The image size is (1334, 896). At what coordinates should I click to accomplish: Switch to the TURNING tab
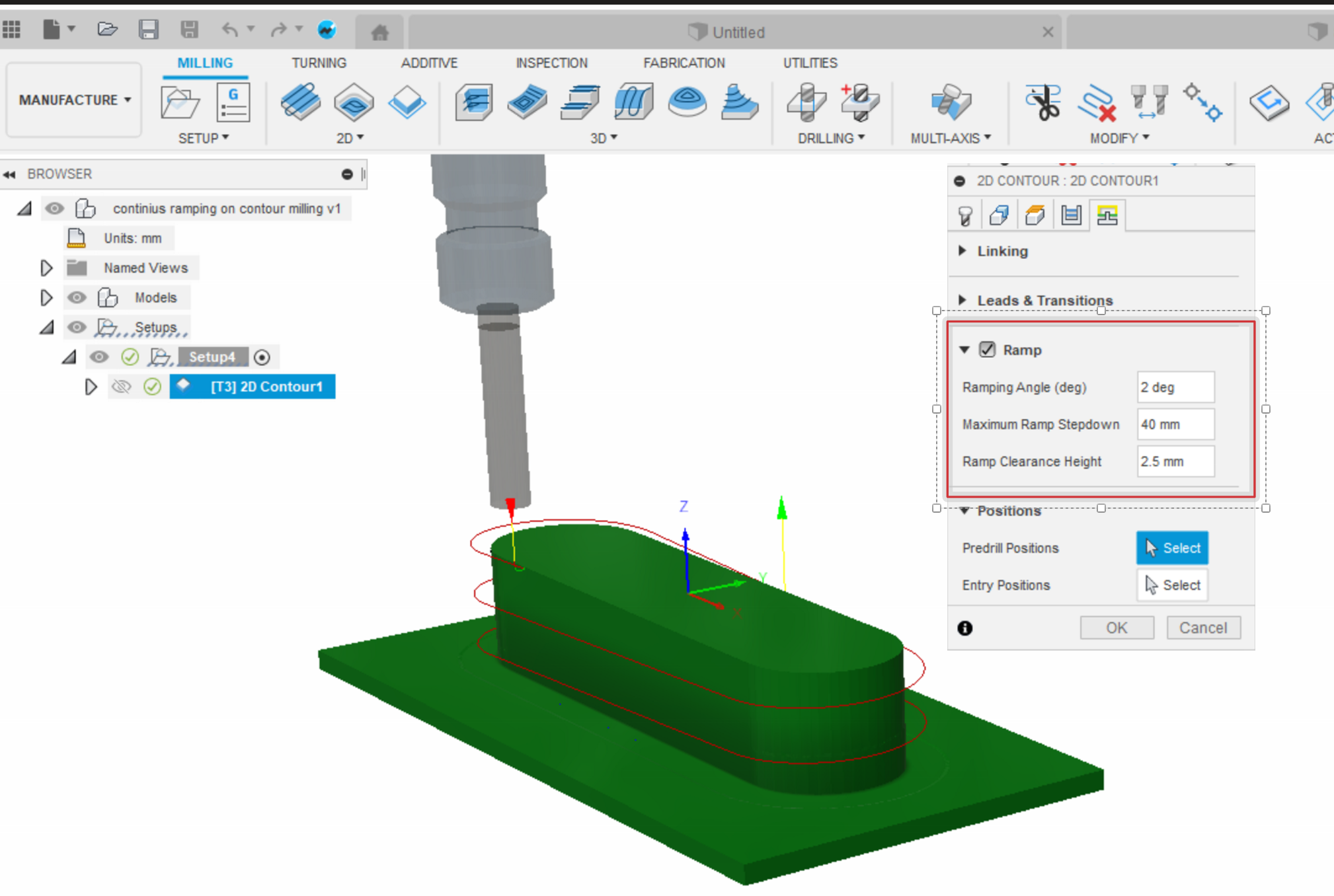click(x=319, y=63)
